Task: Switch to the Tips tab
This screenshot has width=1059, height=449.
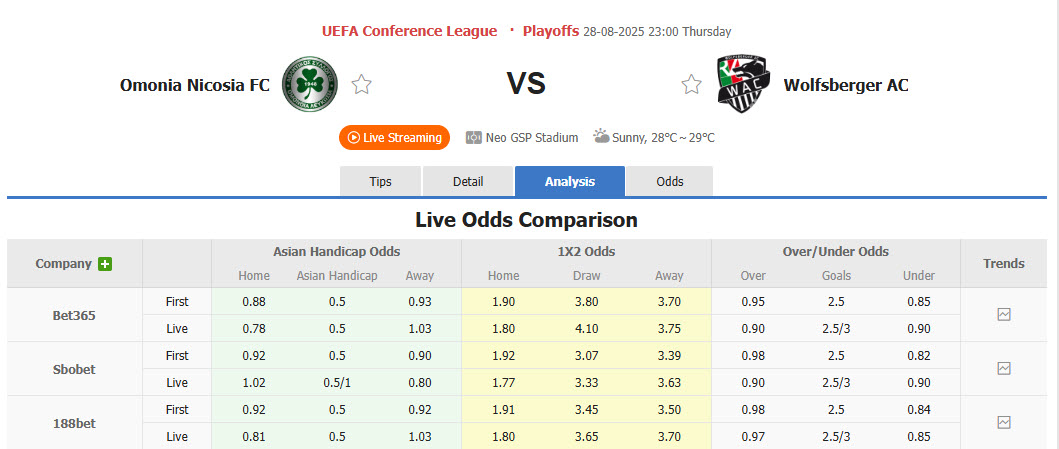Action: [381, 181]
